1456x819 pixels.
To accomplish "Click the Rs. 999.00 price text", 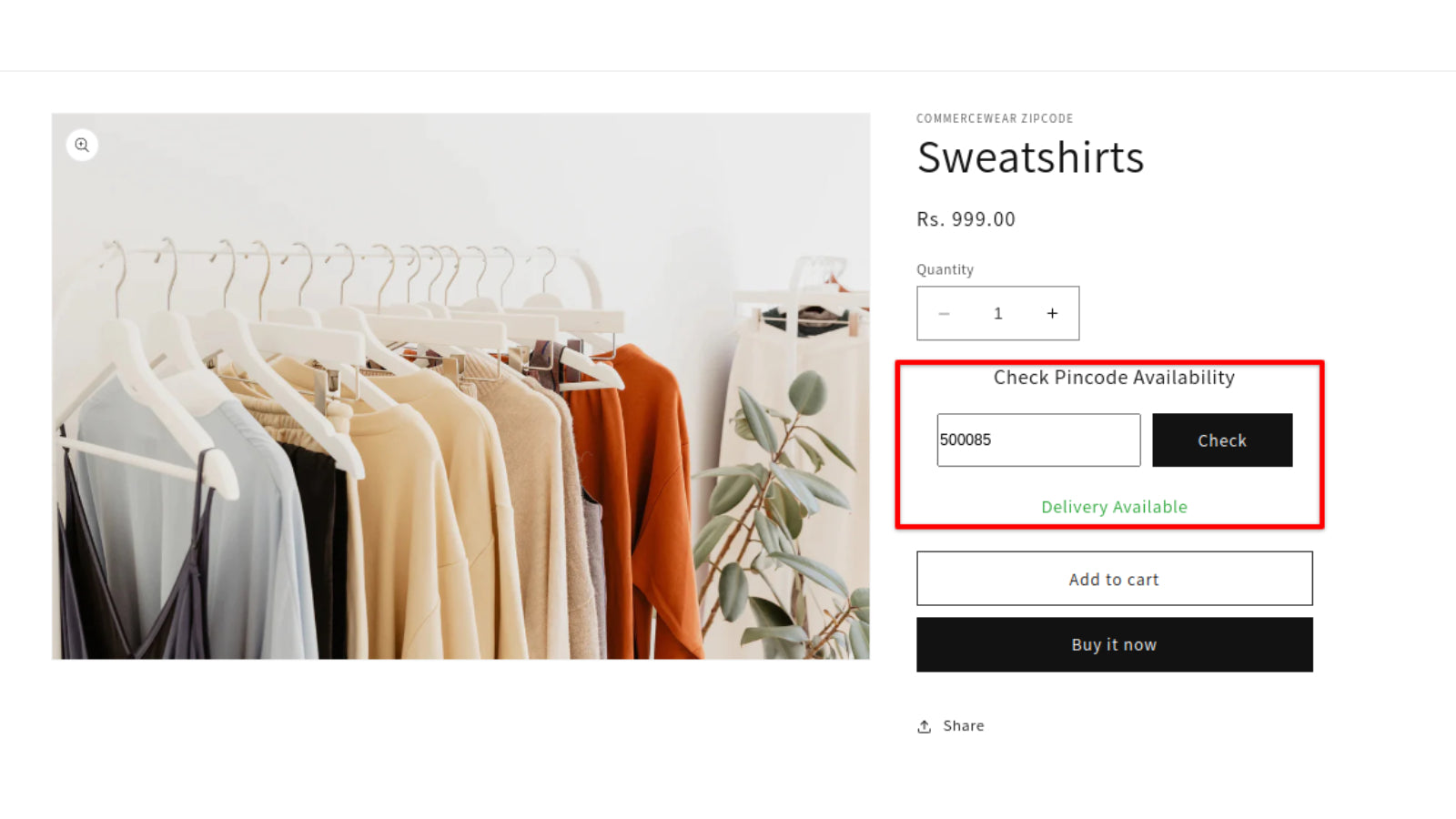I will click(966, 219).
